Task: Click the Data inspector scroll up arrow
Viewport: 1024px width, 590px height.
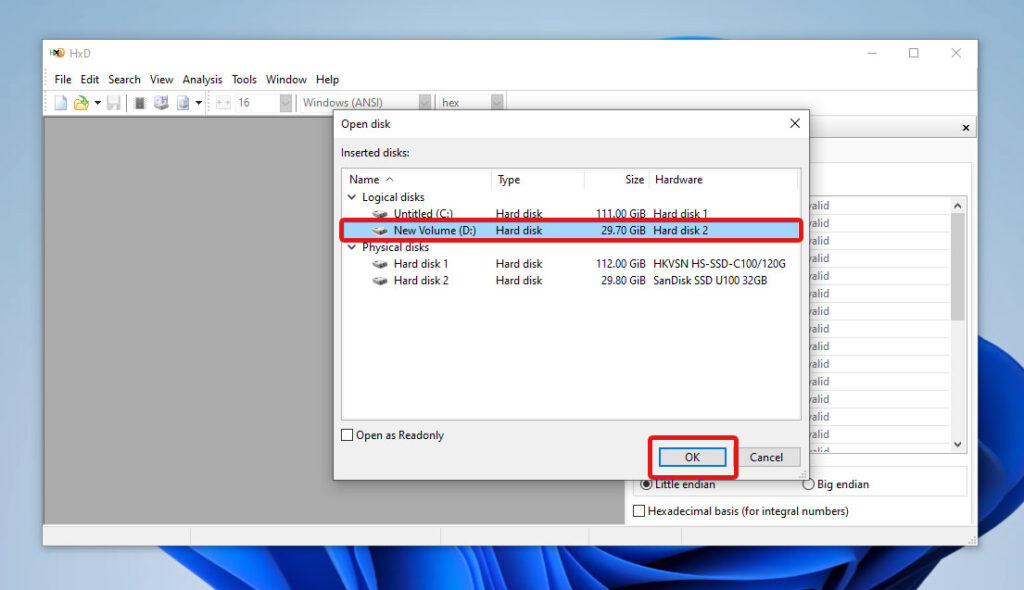Action: pyautogui.click(x=957, y=205)
